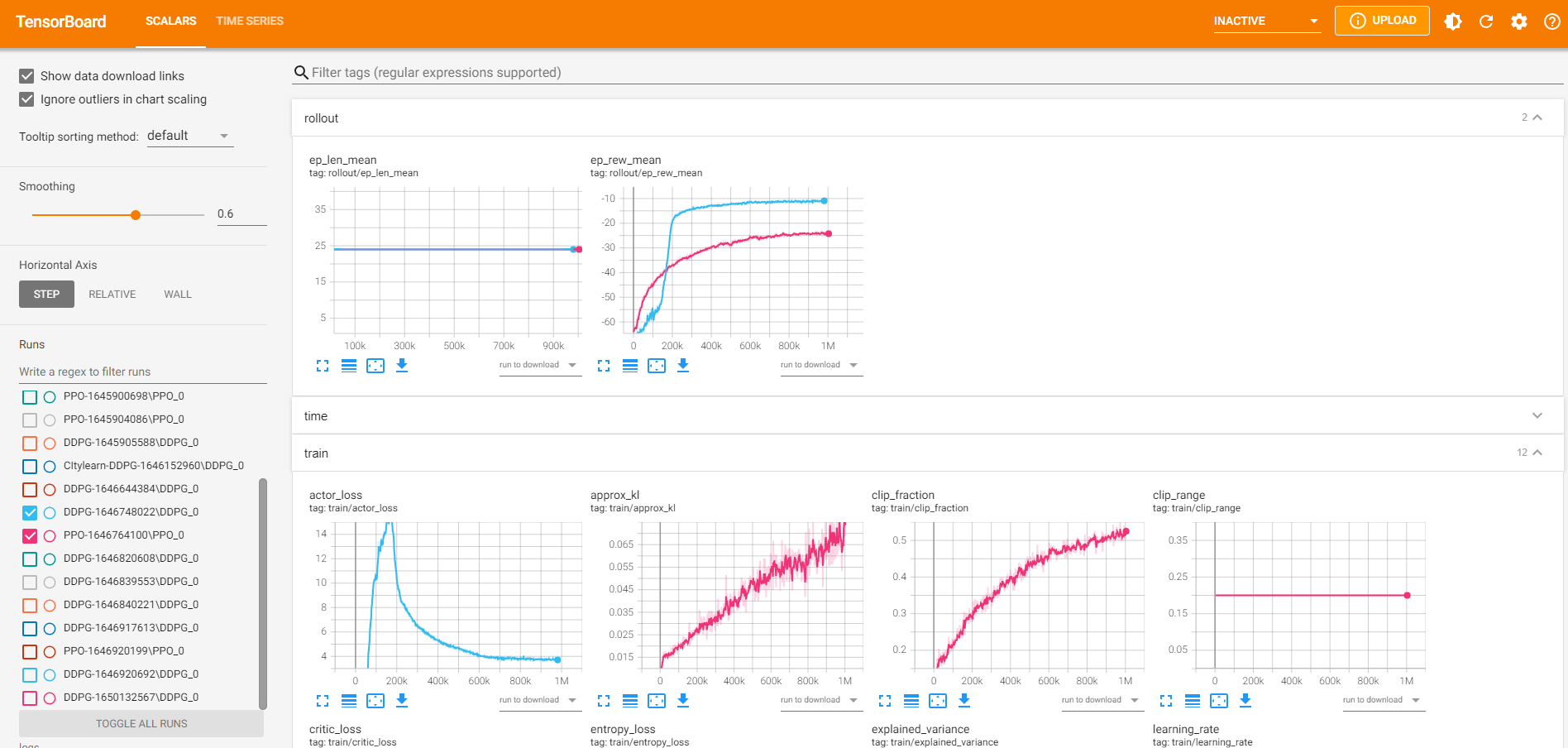
Task: Disable run DDPG-1646748022\DDPG_0 checkbox
Action: click(x=30, y=513)
